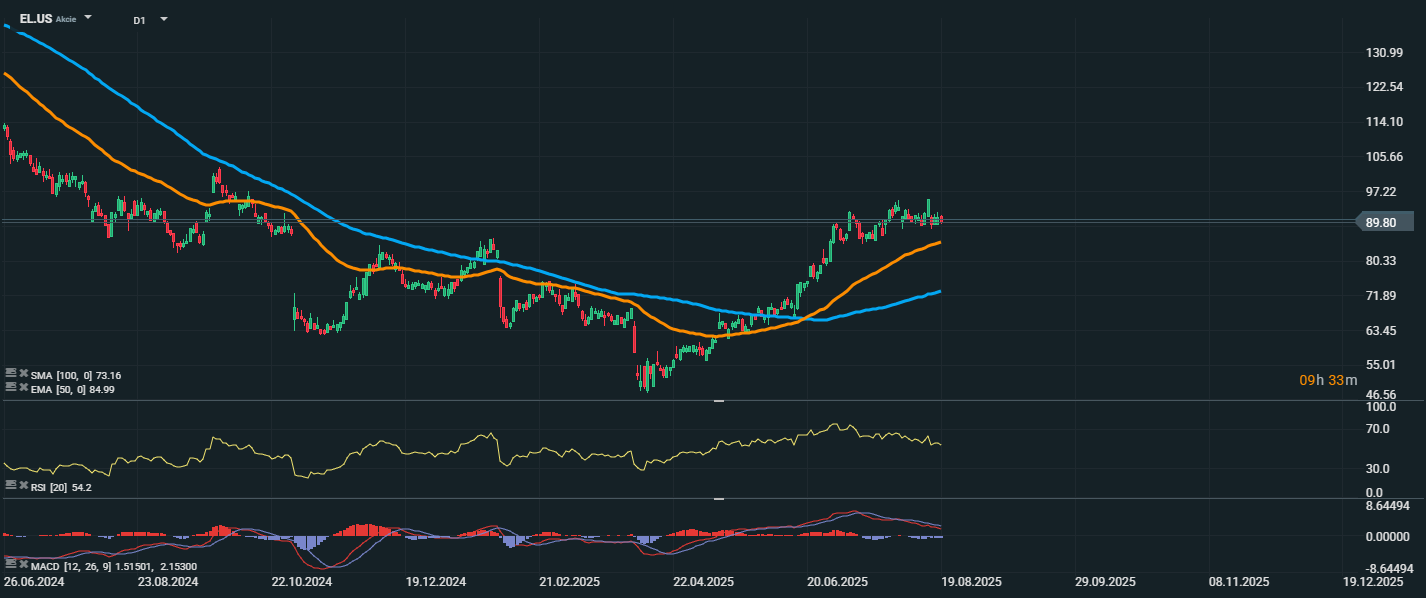This screenshot has width=1426, height=598.
Task: Click the 122.54 price axis label
Action: tap(1382, 87)
